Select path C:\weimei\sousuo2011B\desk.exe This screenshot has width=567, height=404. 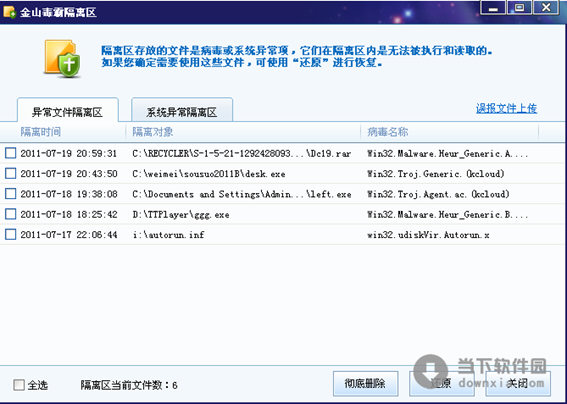tap(209, 174)
